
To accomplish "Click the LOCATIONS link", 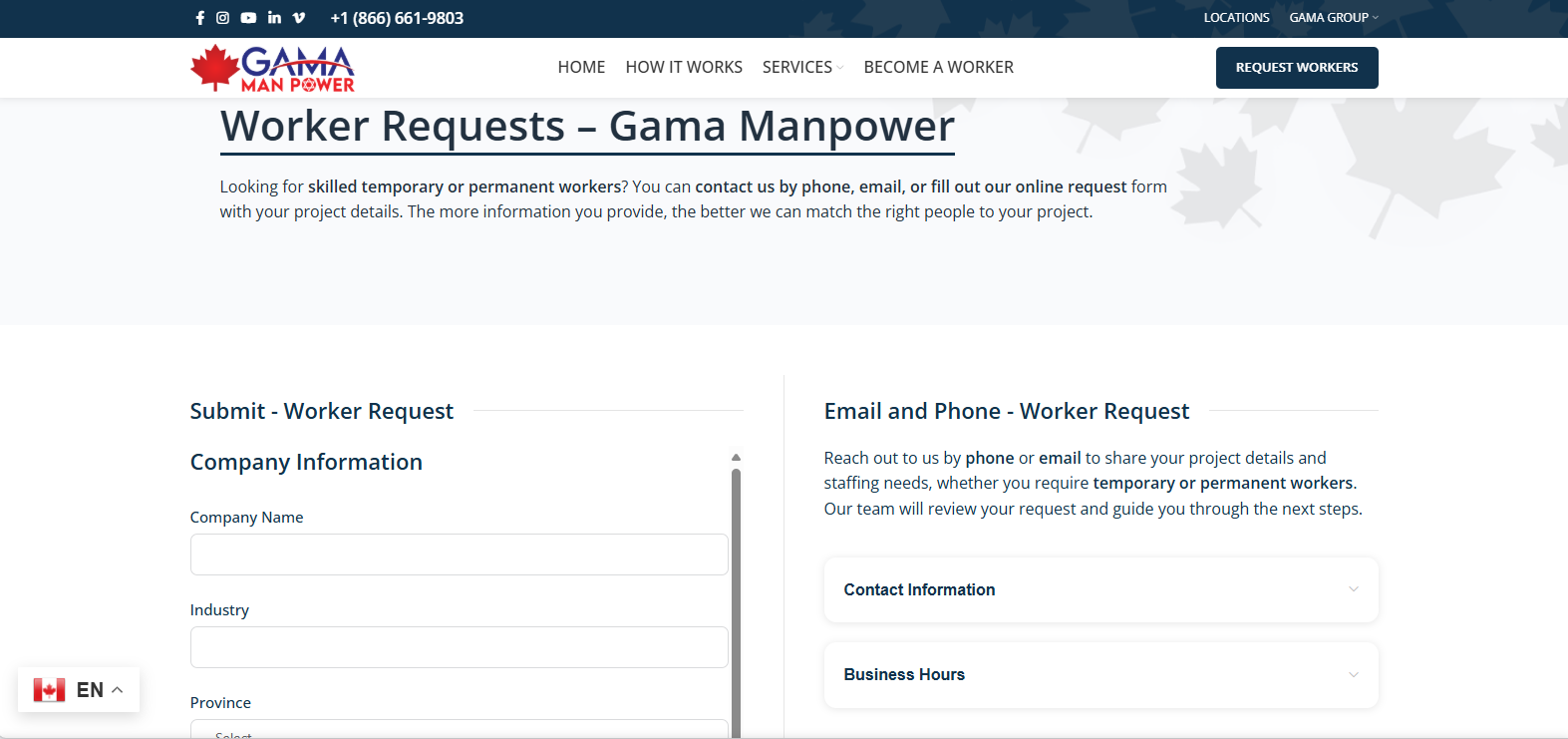I will pyautogui.click(x=1236, y=18).
